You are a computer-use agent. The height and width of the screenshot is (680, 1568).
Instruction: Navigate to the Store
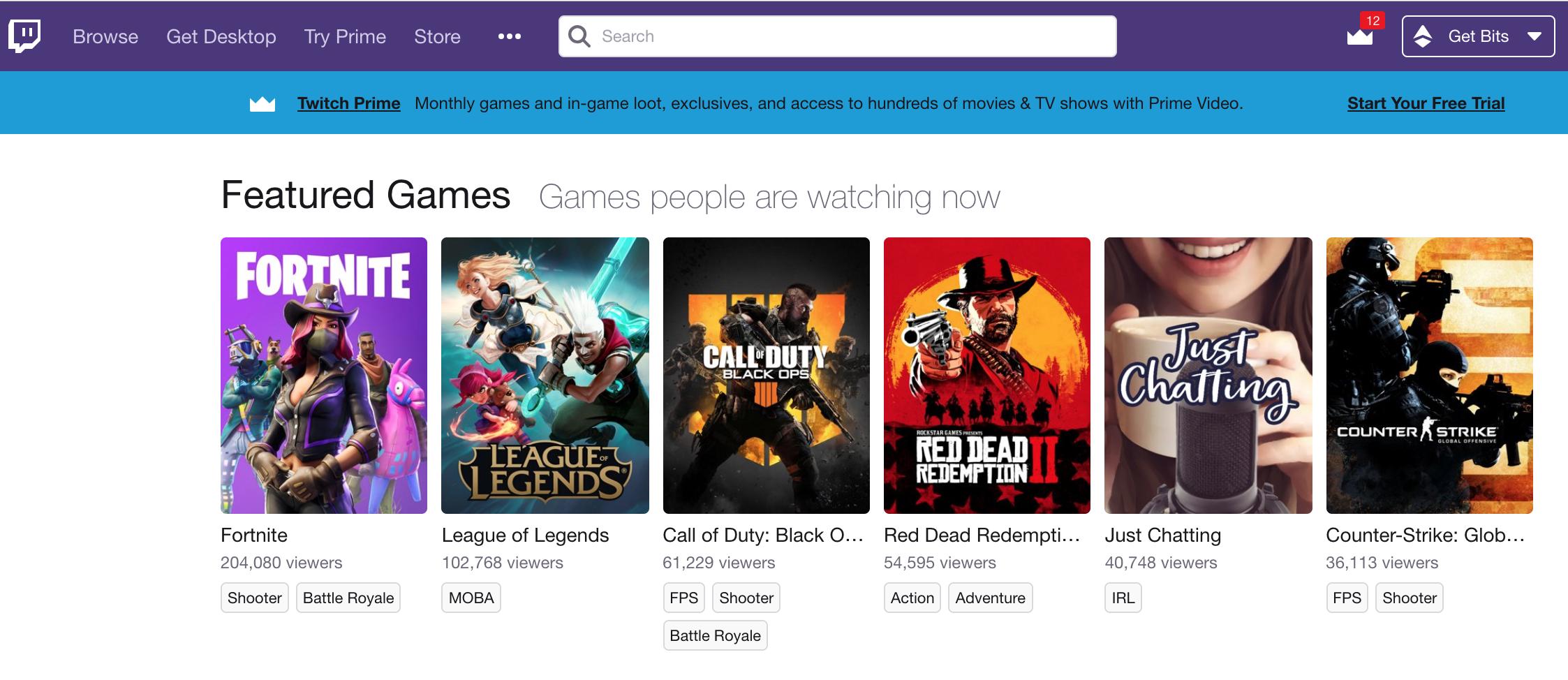437,36
